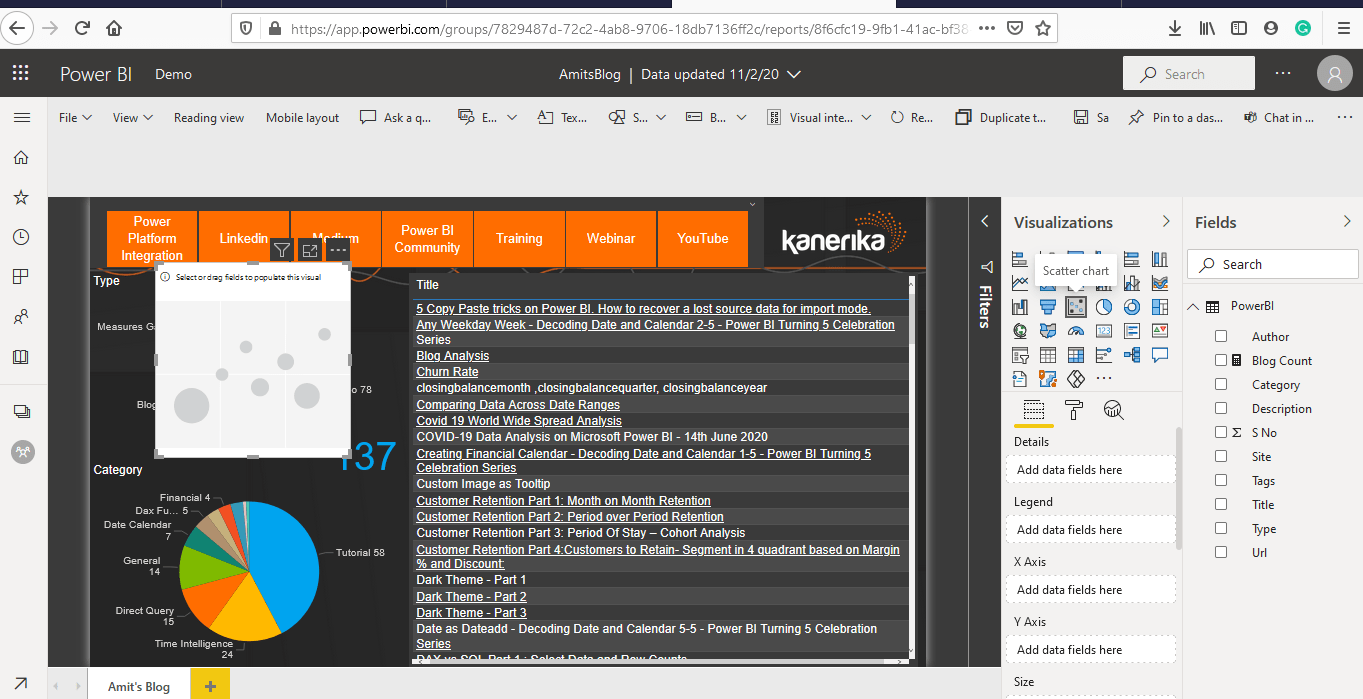Open Recent clock icon in left navigation
1363x699 pixels.
pyautogui.click(x=21, y=237)
